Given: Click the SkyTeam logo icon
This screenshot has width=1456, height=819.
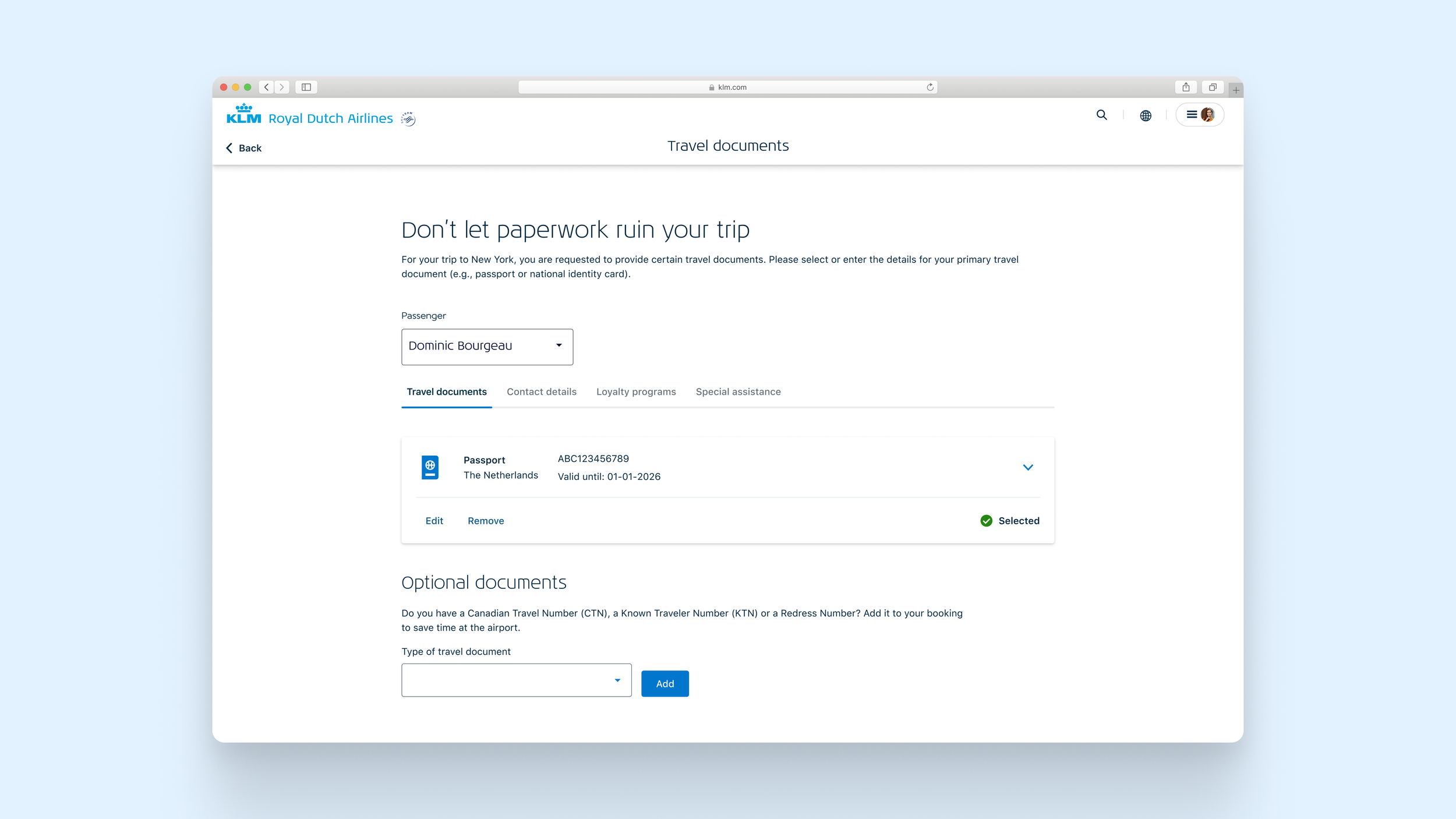Looking at the screenshot, I should point(408,119).
